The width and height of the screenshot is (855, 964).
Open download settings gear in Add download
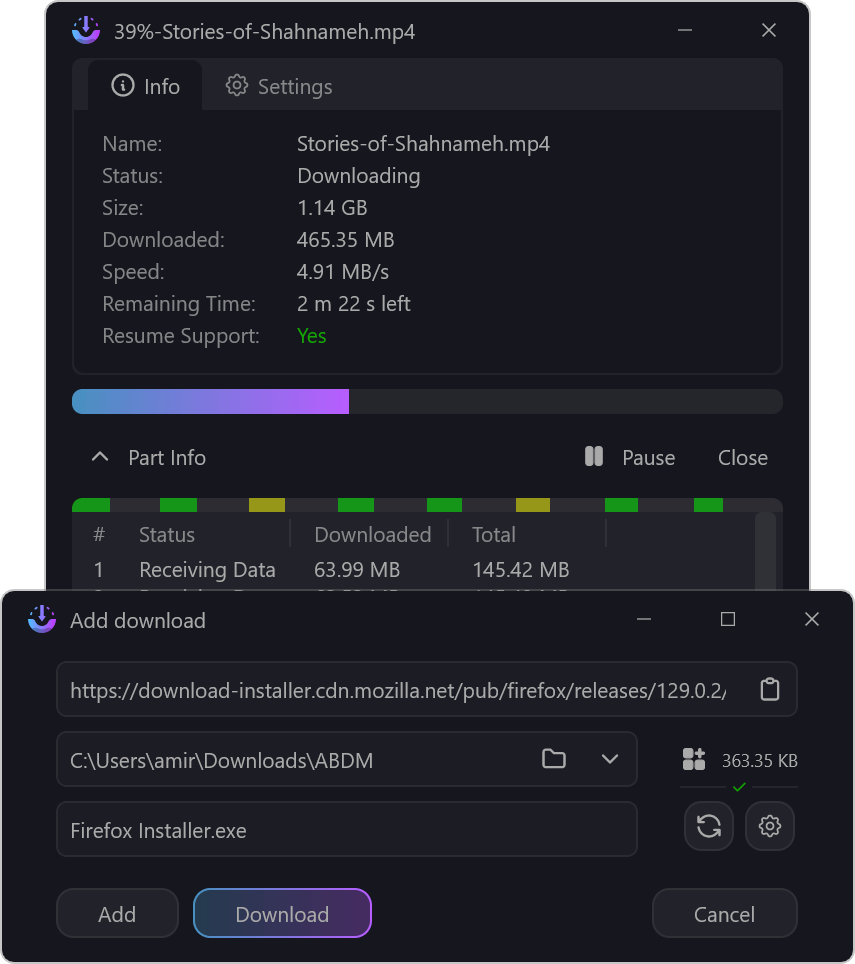pos(770,826)
